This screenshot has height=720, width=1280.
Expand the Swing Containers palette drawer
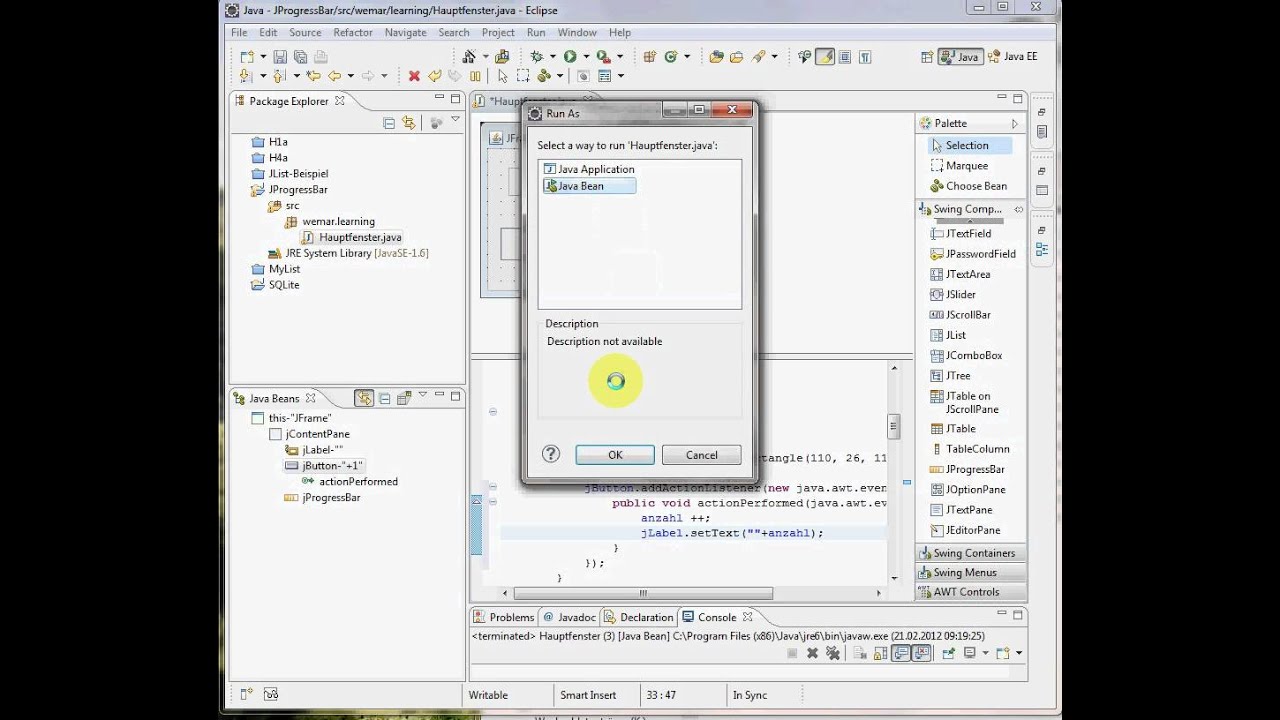[x=970, y=553]
